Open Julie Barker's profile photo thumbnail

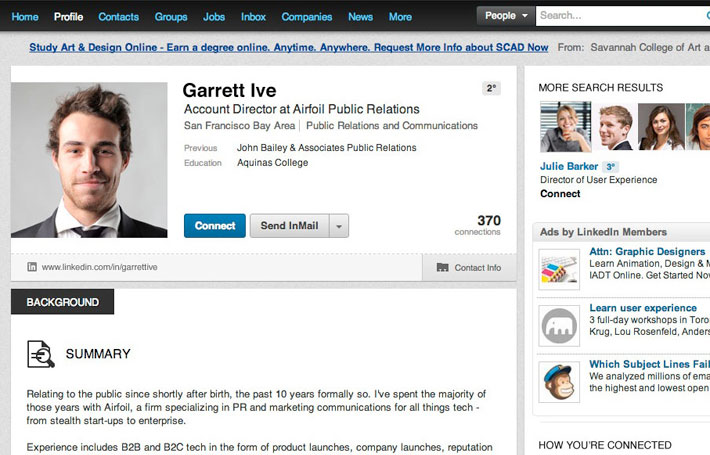click(566, 126)
